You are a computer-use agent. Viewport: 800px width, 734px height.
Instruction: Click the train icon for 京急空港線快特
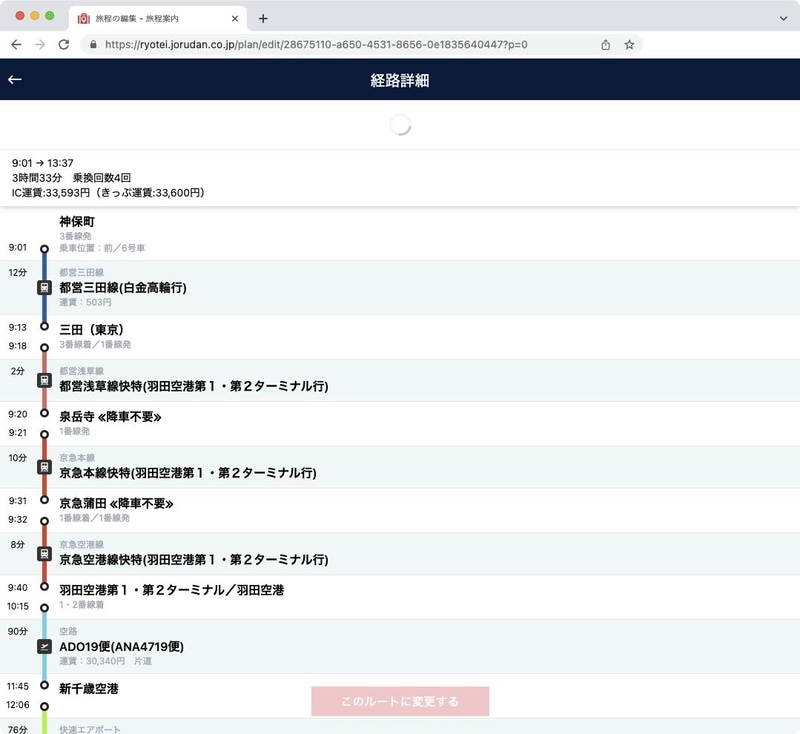44,554
